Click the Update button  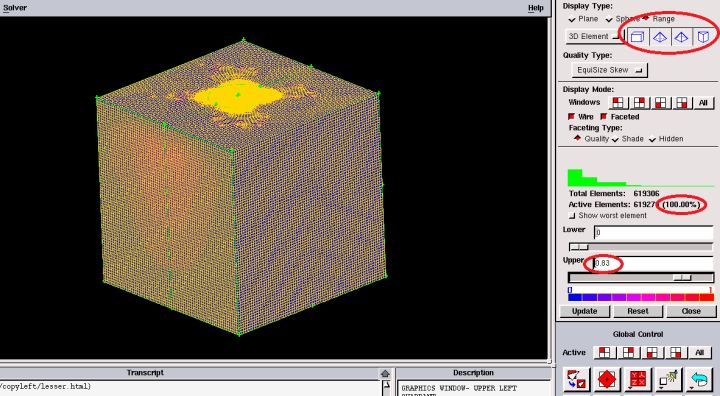[x=585, y=311]
